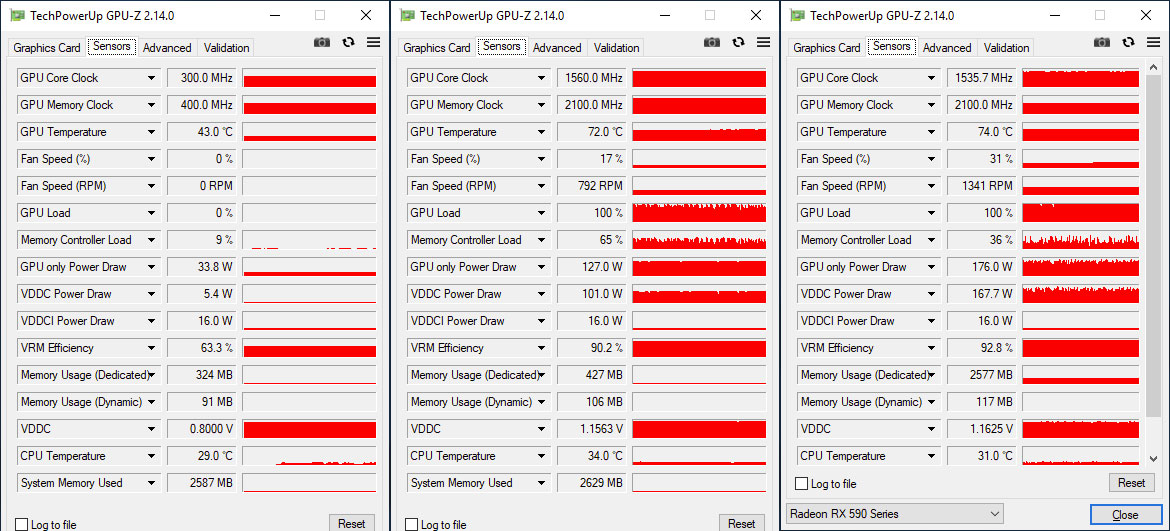Click the GPU Load graph in the middle window
The height and width of the screenshot is (531, 1170).
click(x=699, y=213)
